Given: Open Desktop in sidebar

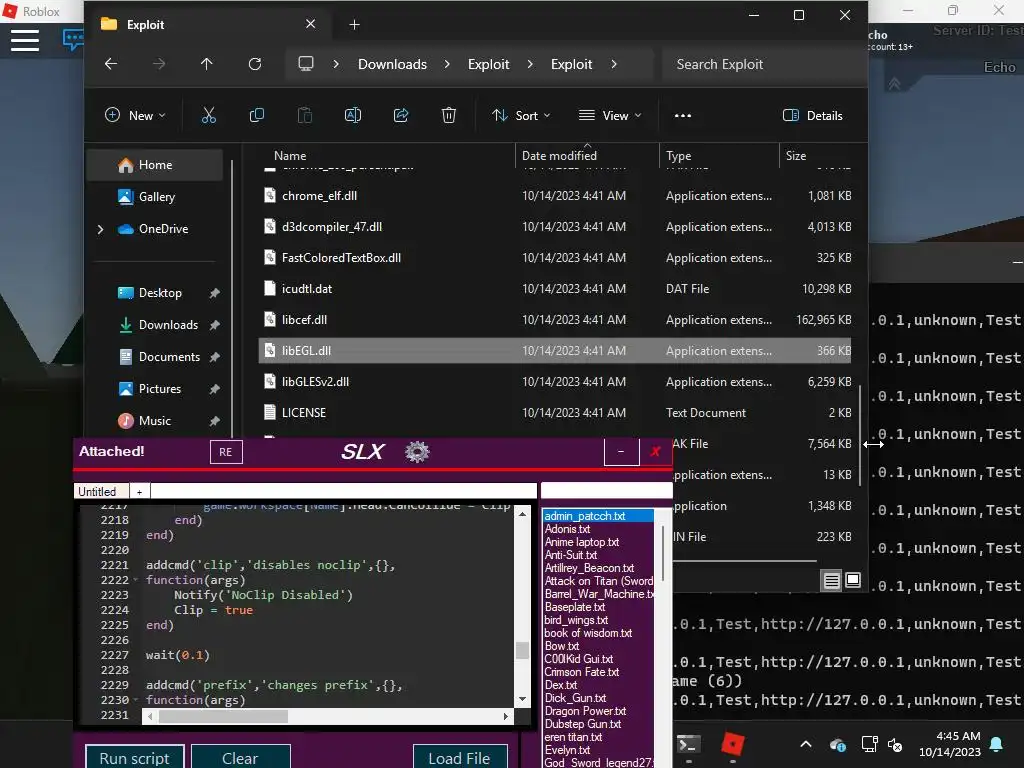Looking at the screenshot, I should 160,293.
